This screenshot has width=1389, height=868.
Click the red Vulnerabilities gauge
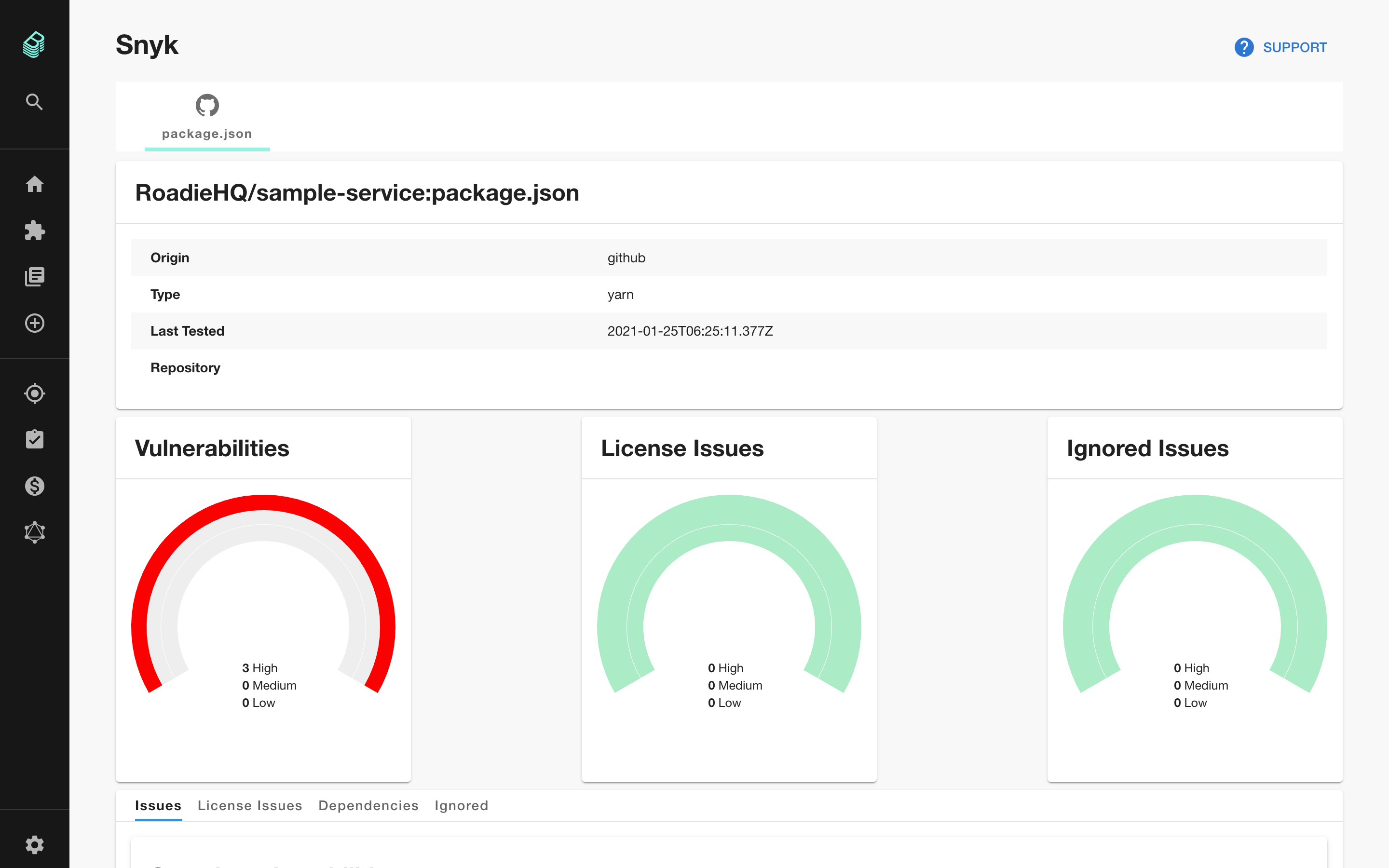(263, 503)
